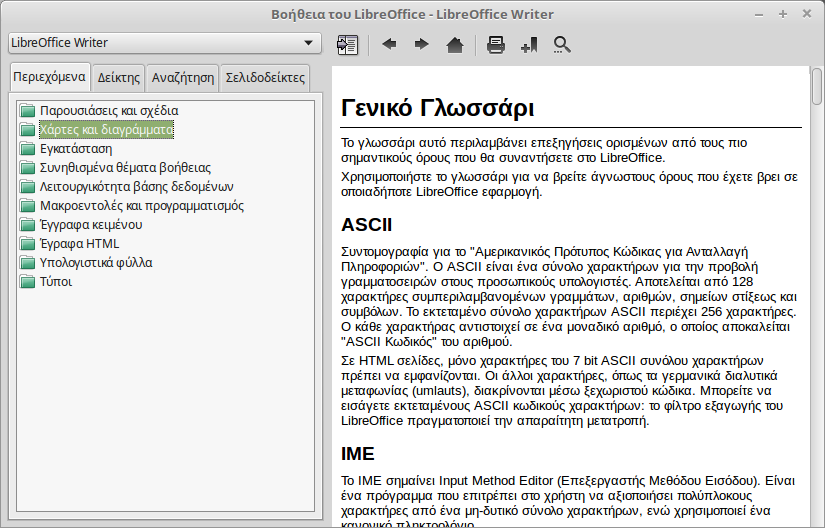The width and height of the screenshot is (825, 528).
Task: Go back to previous help page
Action: [389, 44]
